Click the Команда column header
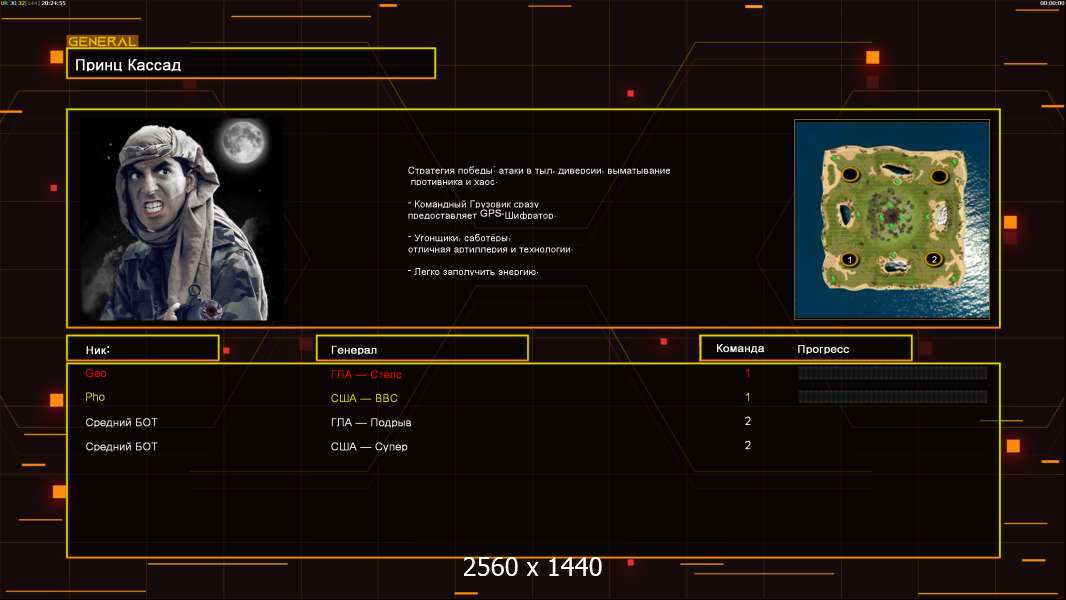 click(x=740, y=348)
